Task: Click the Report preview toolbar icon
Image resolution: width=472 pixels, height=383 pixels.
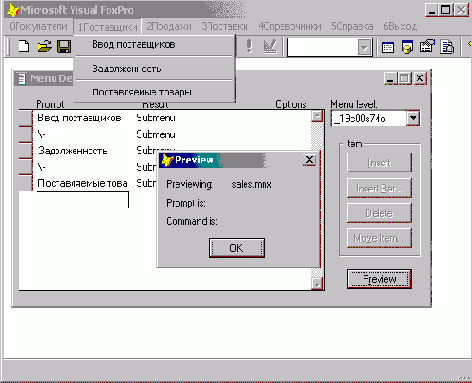Action: pos(447,47)
